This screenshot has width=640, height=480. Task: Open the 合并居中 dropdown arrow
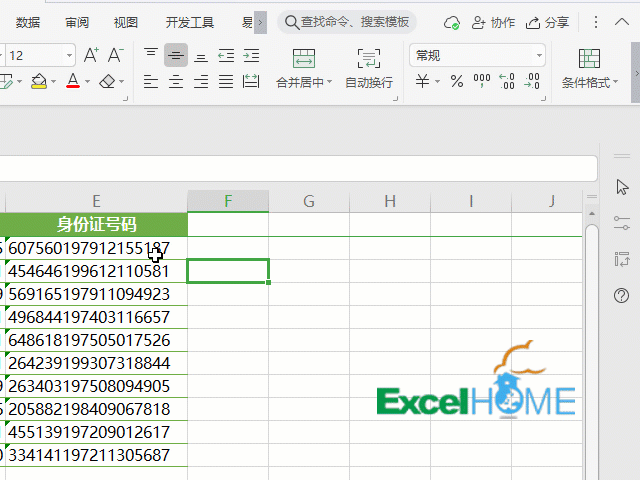coord(329,82)
